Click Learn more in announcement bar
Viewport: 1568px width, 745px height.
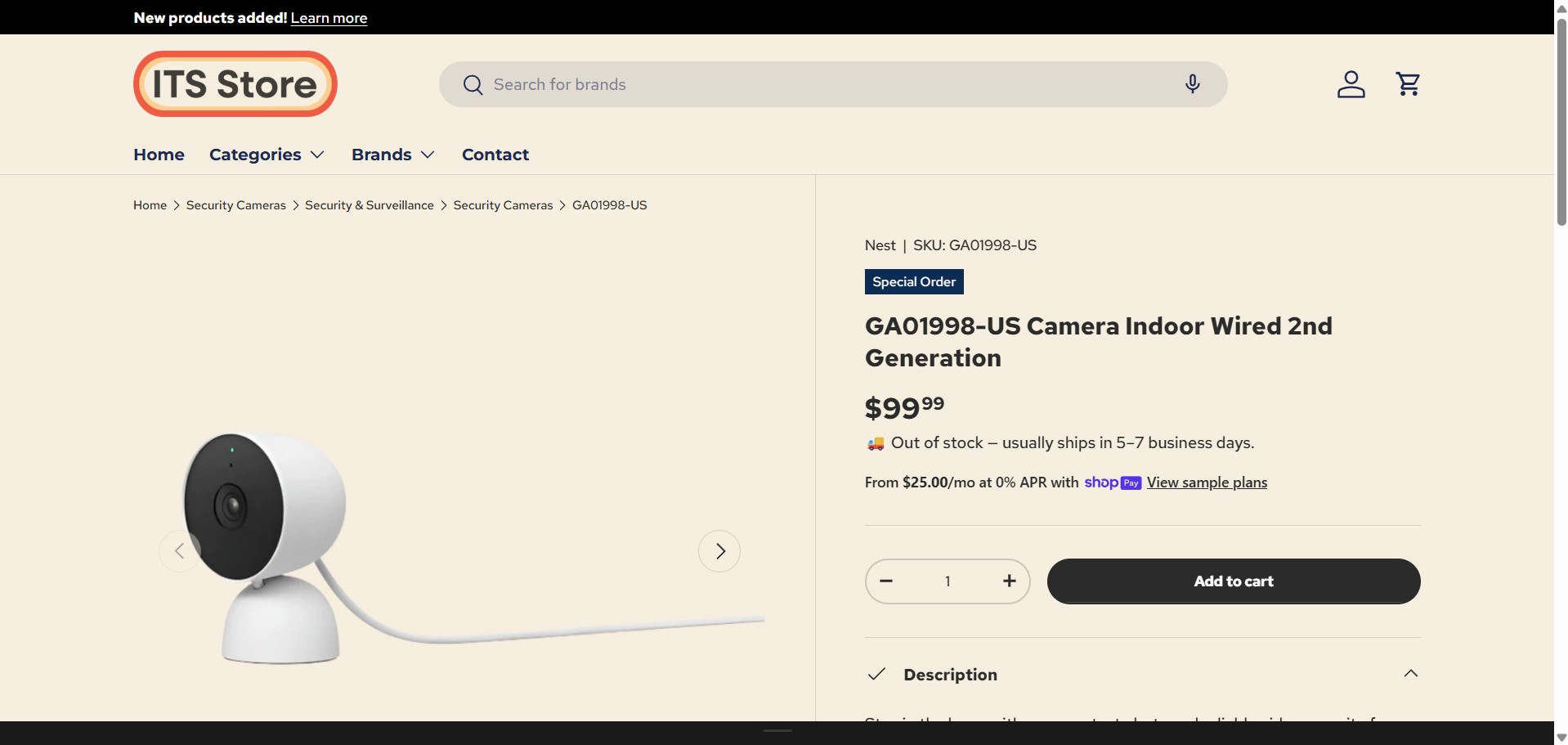(x=329, y=18)
